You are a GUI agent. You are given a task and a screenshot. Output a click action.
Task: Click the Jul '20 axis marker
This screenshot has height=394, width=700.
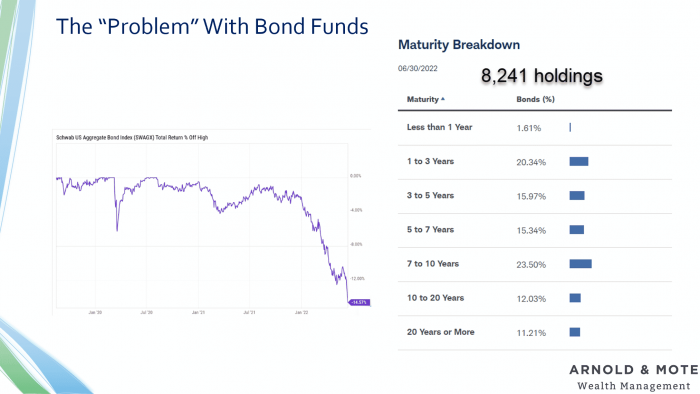click(146, 312)
